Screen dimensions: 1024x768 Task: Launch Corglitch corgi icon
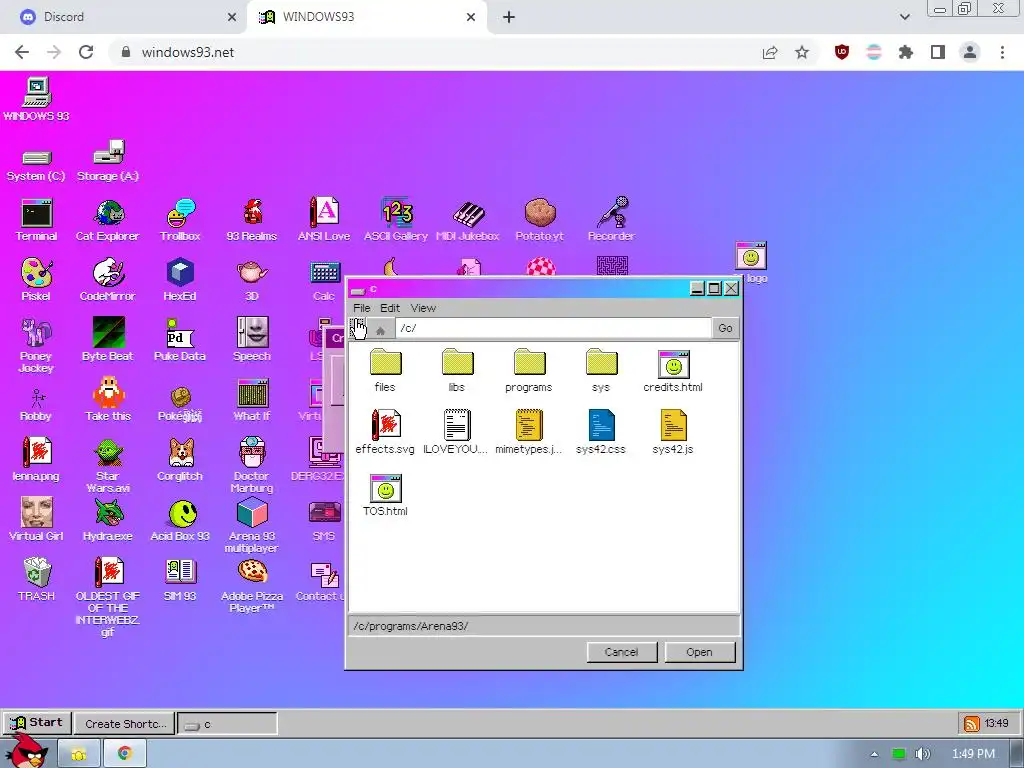pos(180,460)
